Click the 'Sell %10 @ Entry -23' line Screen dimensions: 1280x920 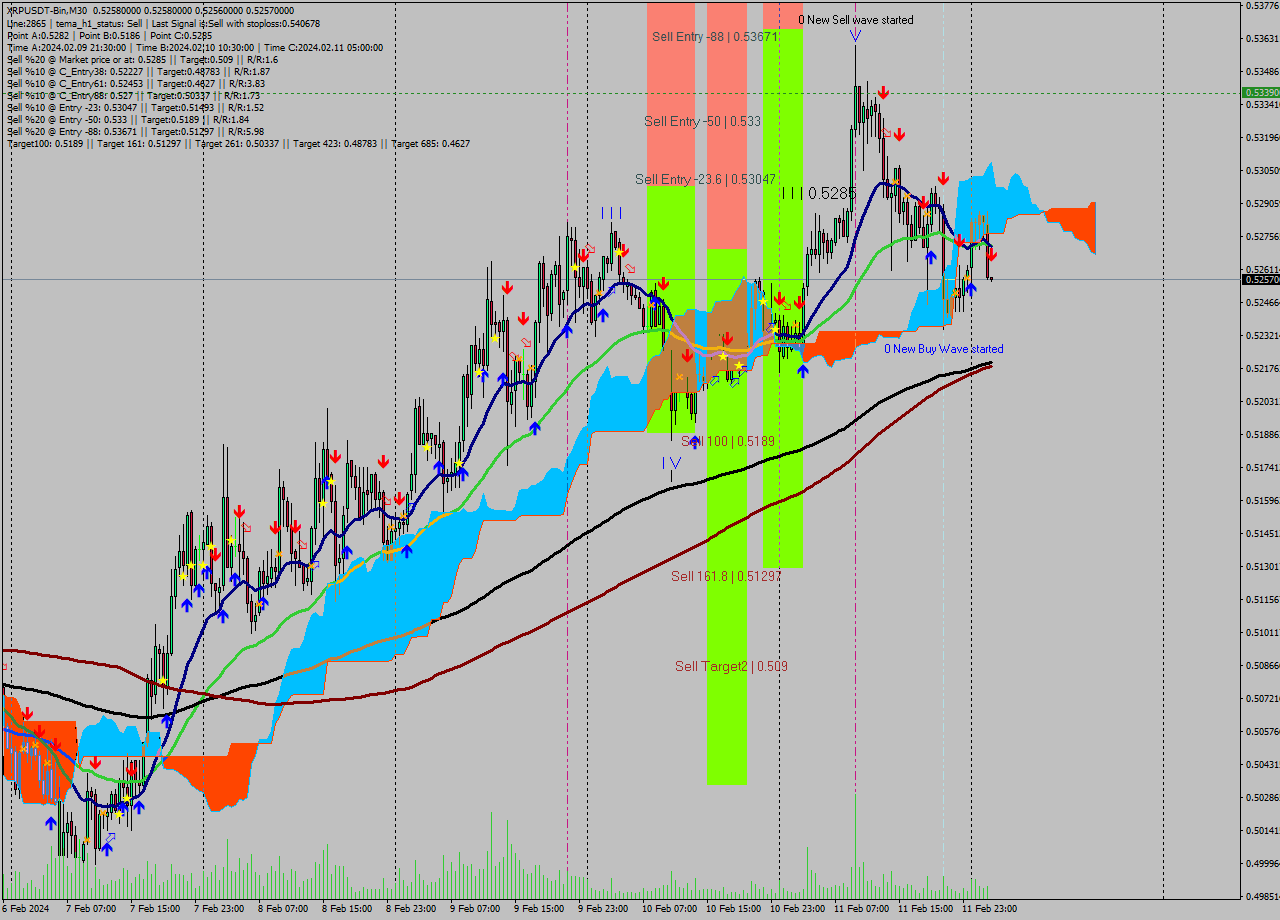coord(135,107)
